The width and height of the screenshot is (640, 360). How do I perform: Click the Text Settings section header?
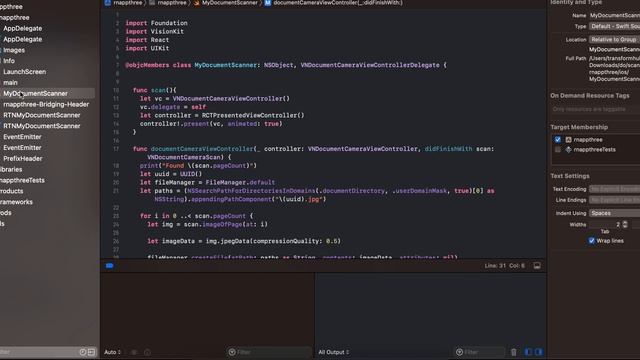pyautogui.click(x=569, y=176)
